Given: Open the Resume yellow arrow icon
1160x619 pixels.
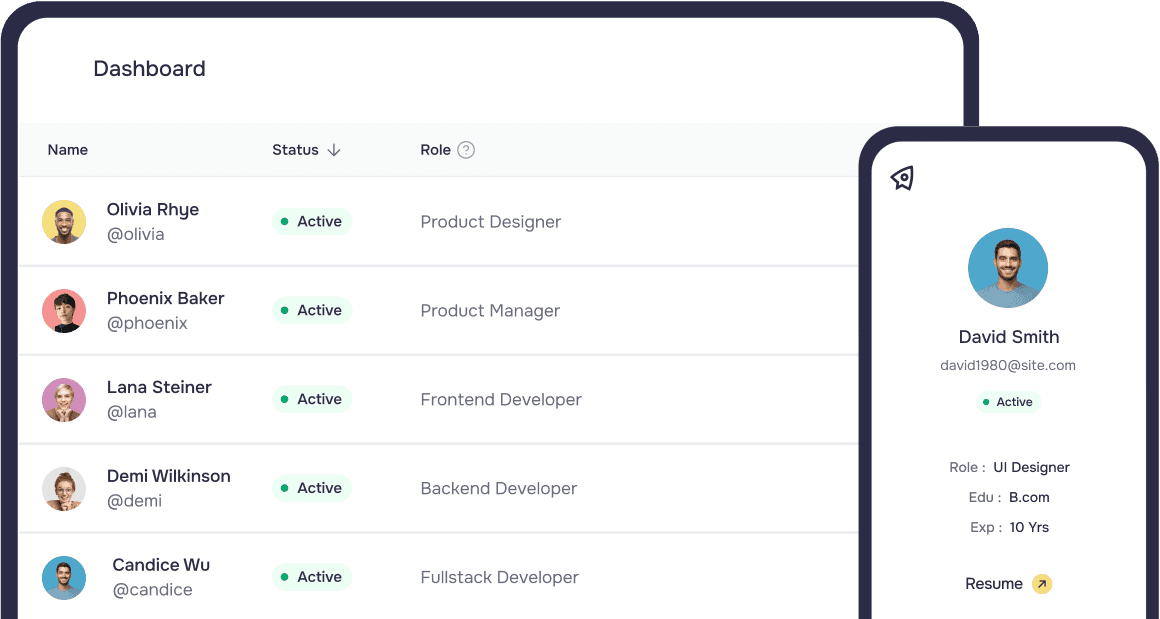Looking at the screenshot, I should click(1042, 584).
